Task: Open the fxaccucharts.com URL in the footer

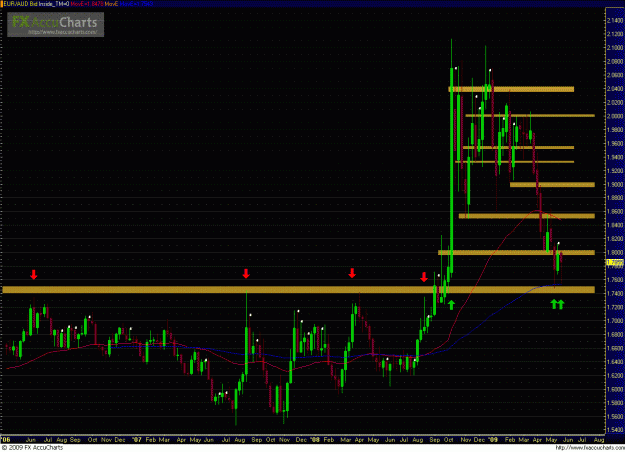Action: click(590, 448)
